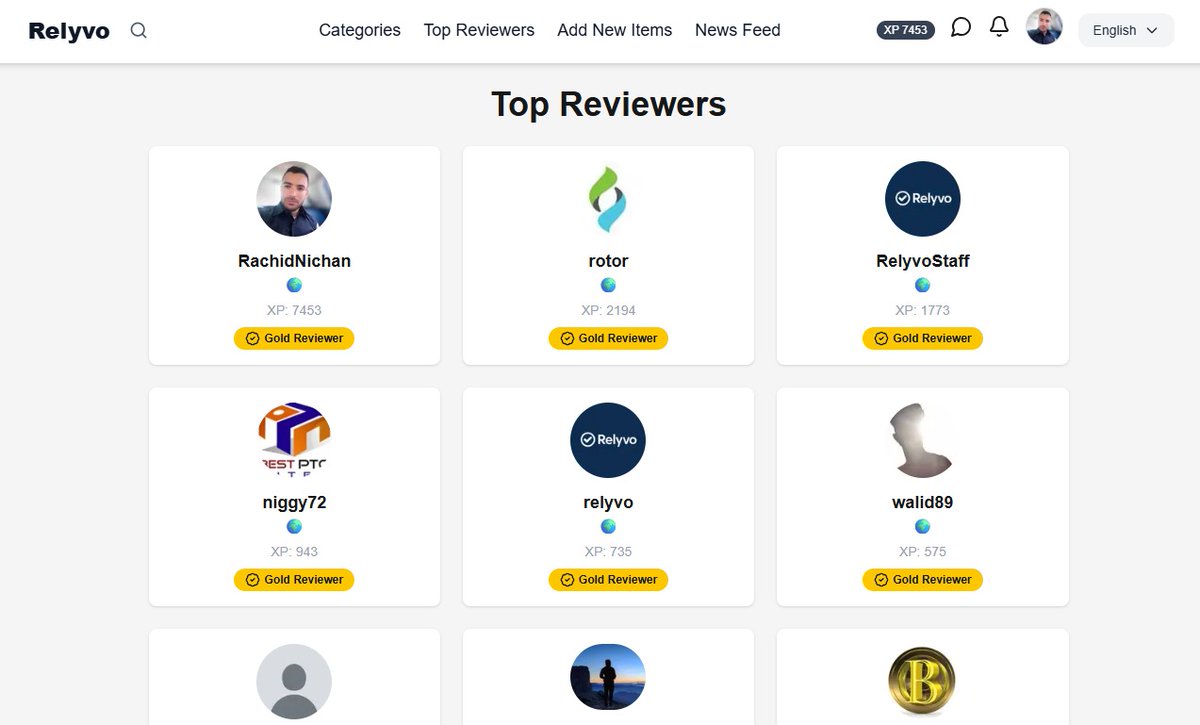The width and height of the screenshot is (1200, 725).
Task: Open rotor's leaf logo avatar
Action: [608, 199]
